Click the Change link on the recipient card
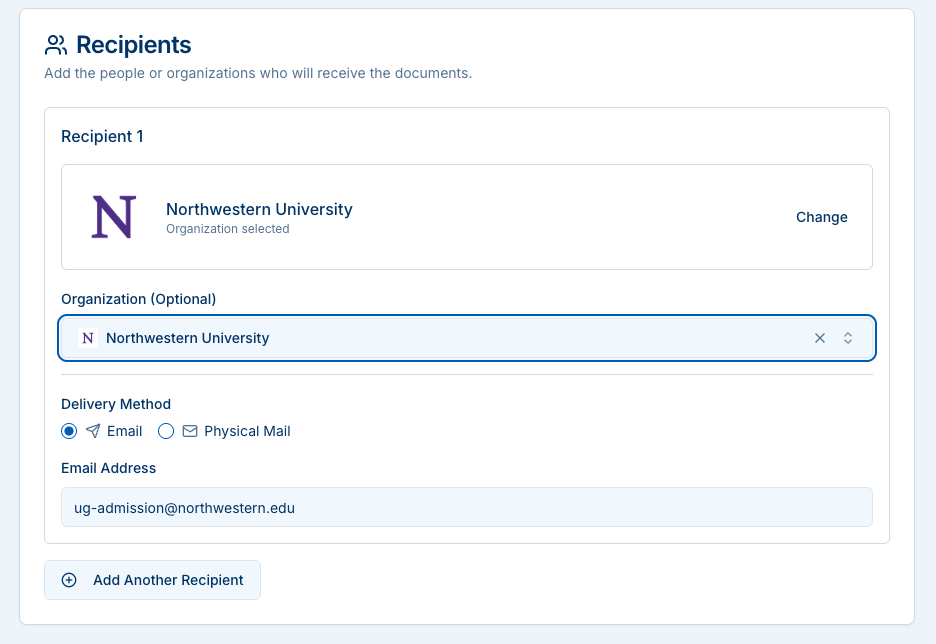Image resolution: width=936 pixels, height=644 pixels. click(x=821, y=217)
